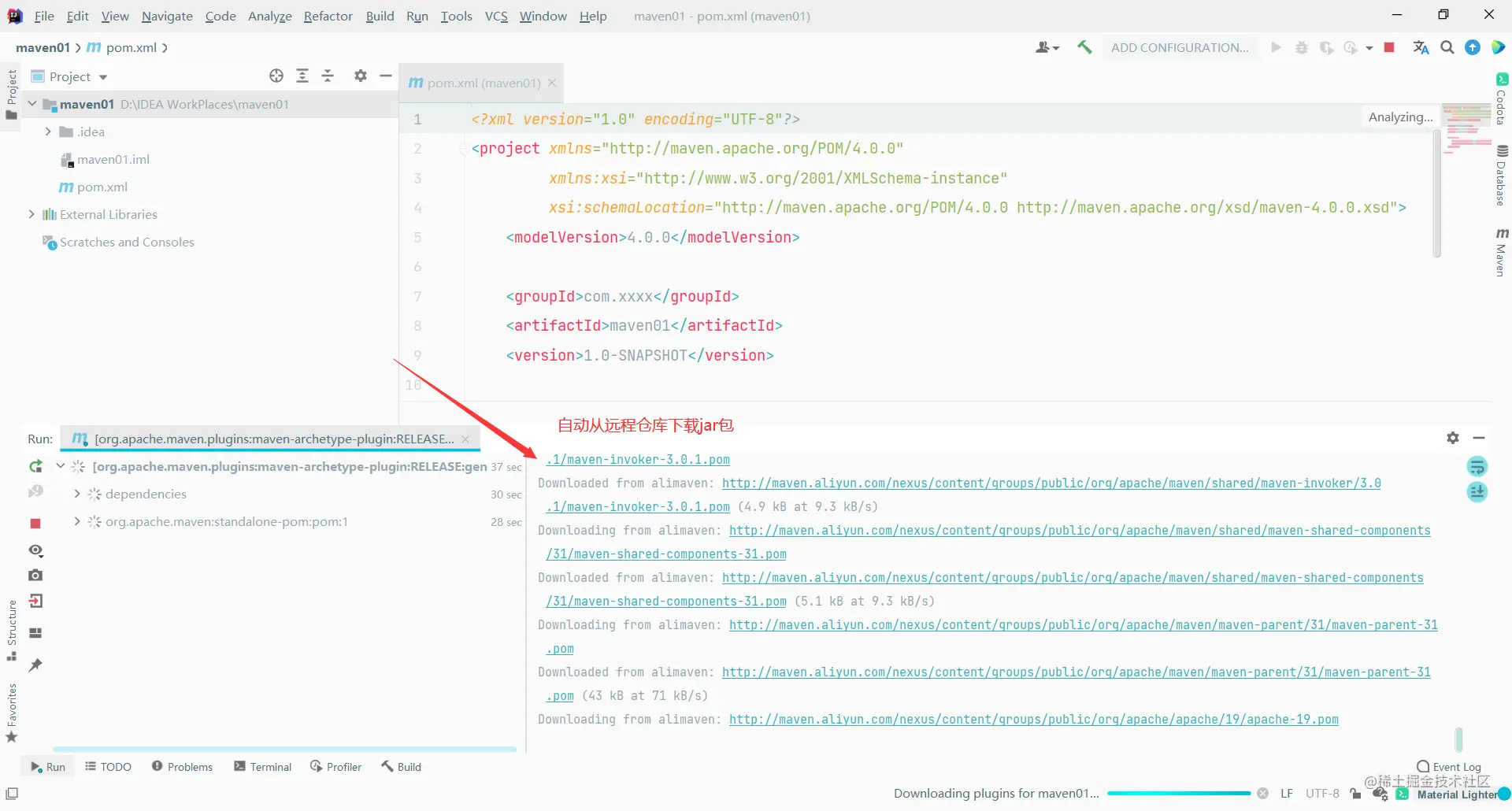This screenshot has width=1512, height=811.
Task: Click the camera dump threads icon
Action: (35, 576)
